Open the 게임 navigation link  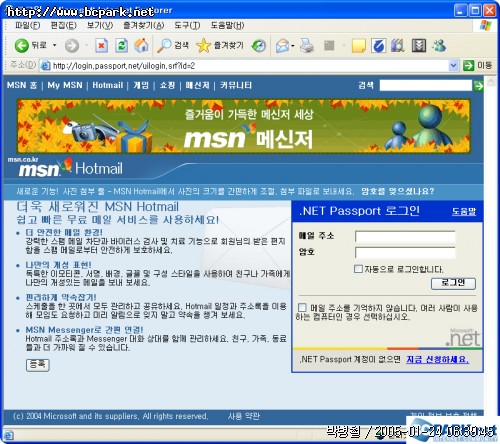coord(141,85)
